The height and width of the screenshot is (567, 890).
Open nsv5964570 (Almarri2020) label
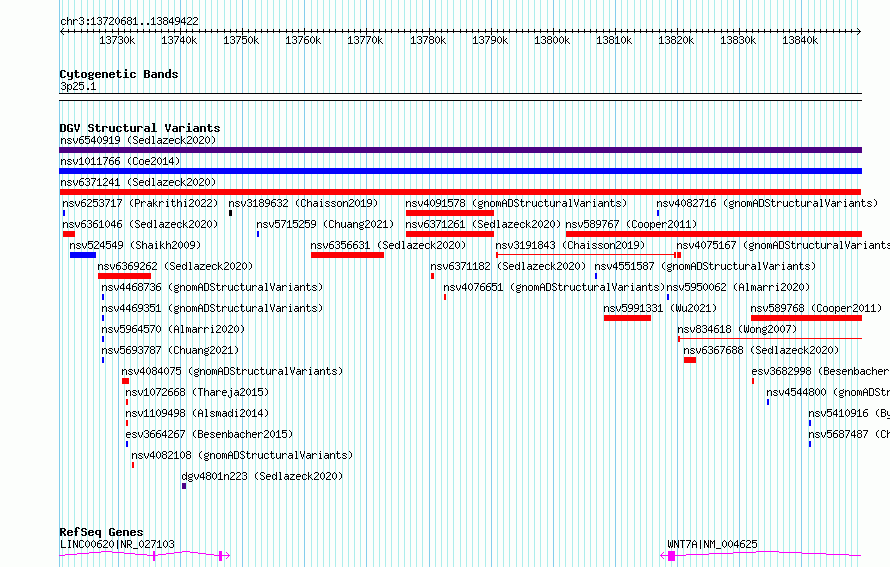click(x=173, y=329)
